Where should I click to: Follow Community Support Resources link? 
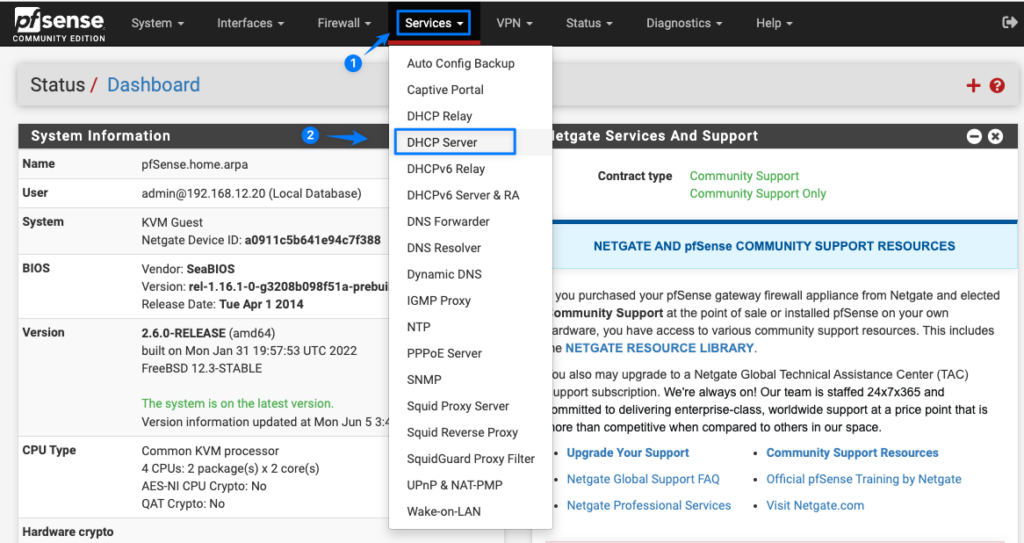click(x=852, y=453)
